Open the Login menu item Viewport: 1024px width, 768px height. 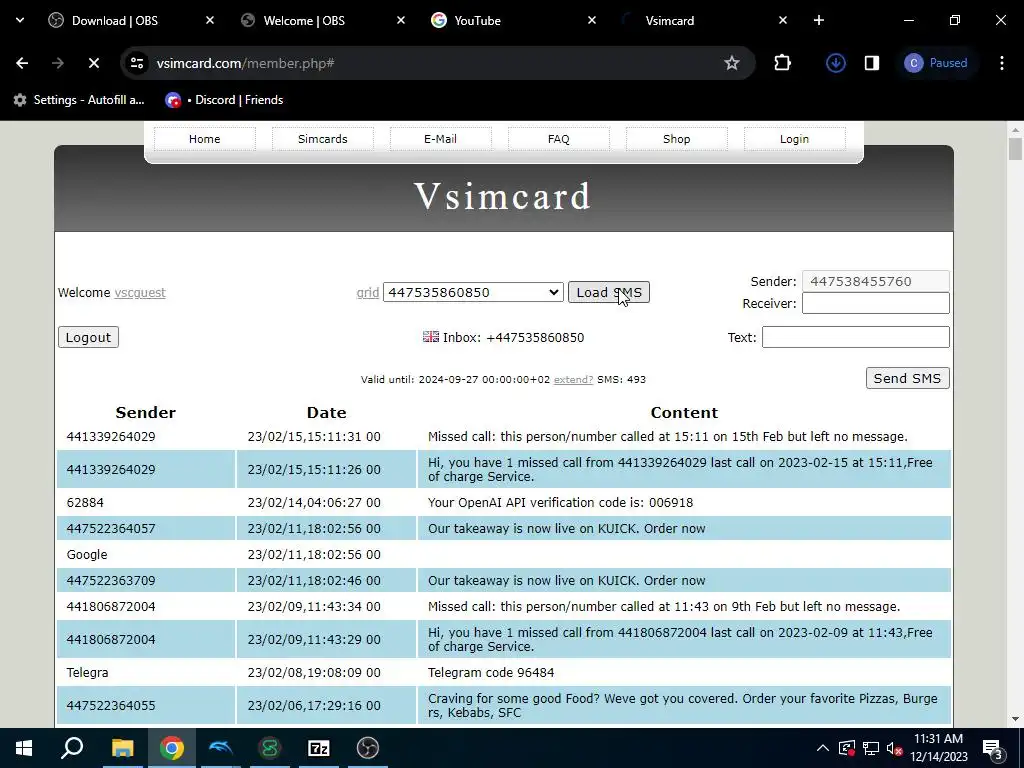point(794,139)
